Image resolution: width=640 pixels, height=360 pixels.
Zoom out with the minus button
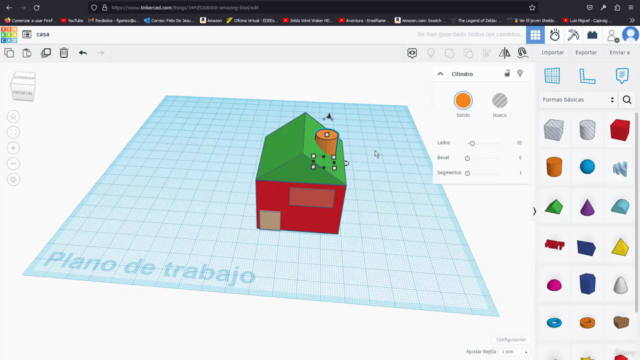[13, 164]
